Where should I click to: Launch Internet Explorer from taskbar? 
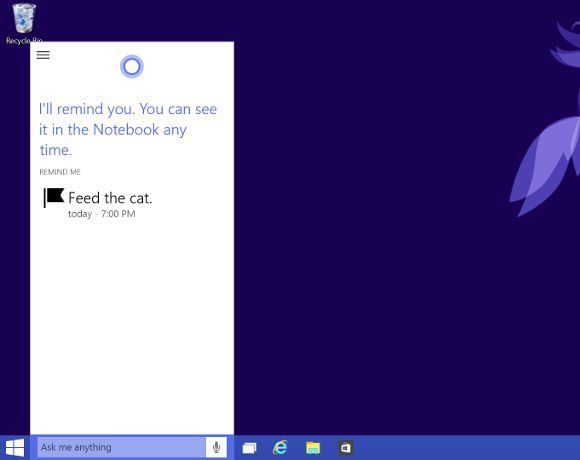(x=280, y=447)
